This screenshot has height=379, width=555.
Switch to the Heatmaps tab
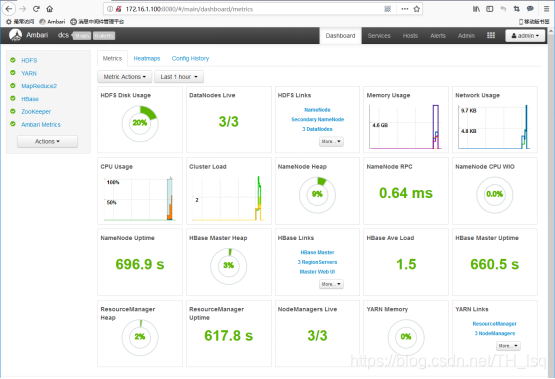click(147, 58)
